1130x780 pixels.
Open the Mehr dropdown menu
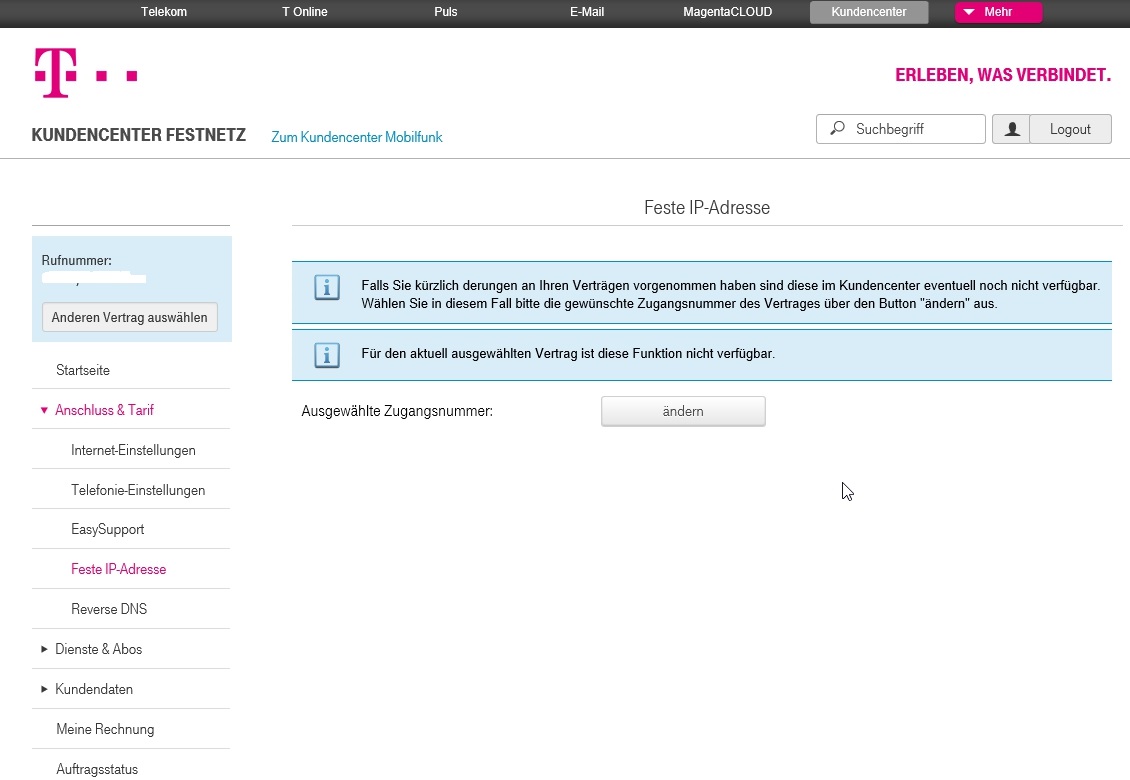coord(997,12)
